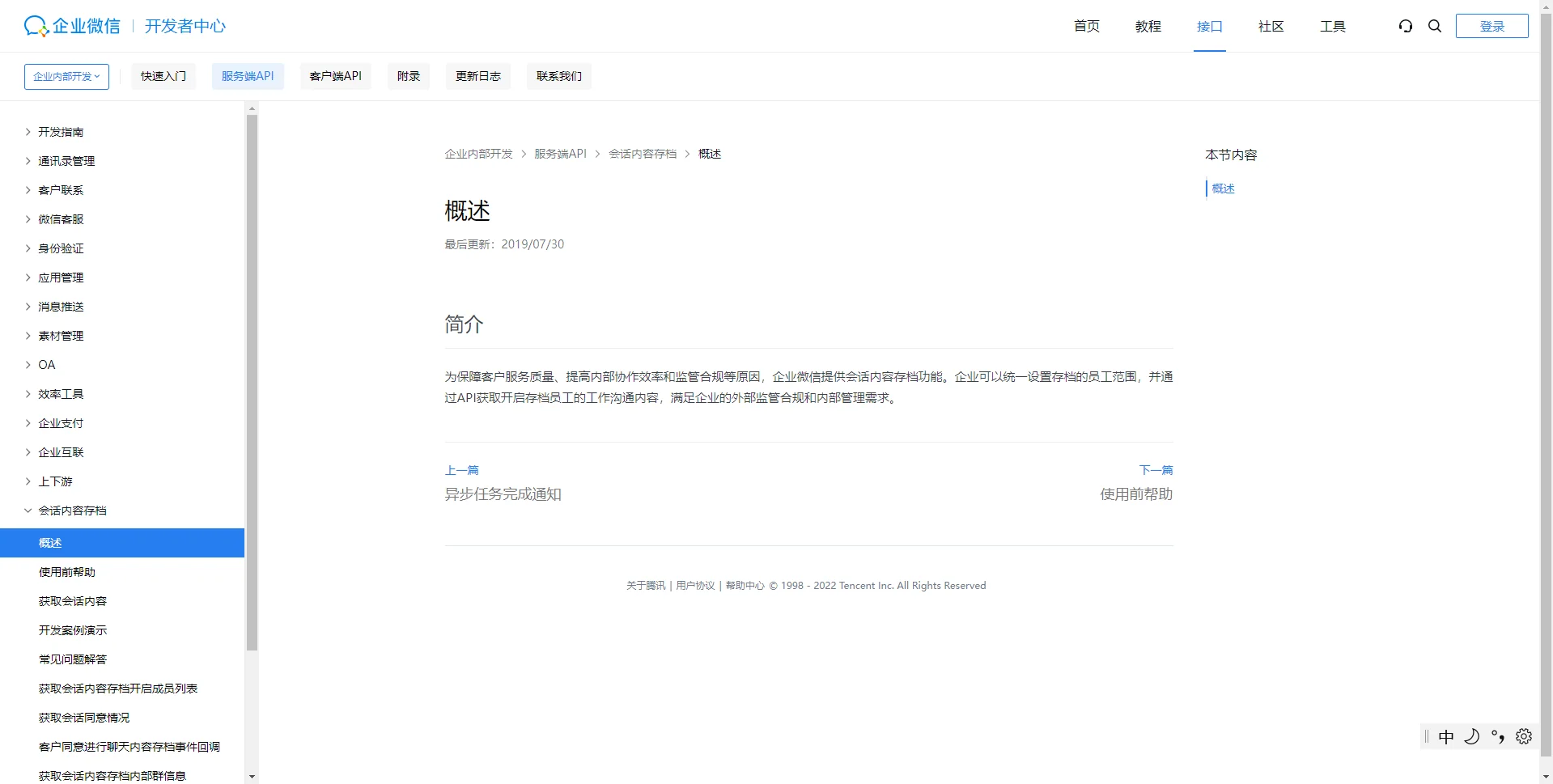Click the customer support headset icon
Viewport: 1553px width, 784px height.
(x=1406, y=26)
